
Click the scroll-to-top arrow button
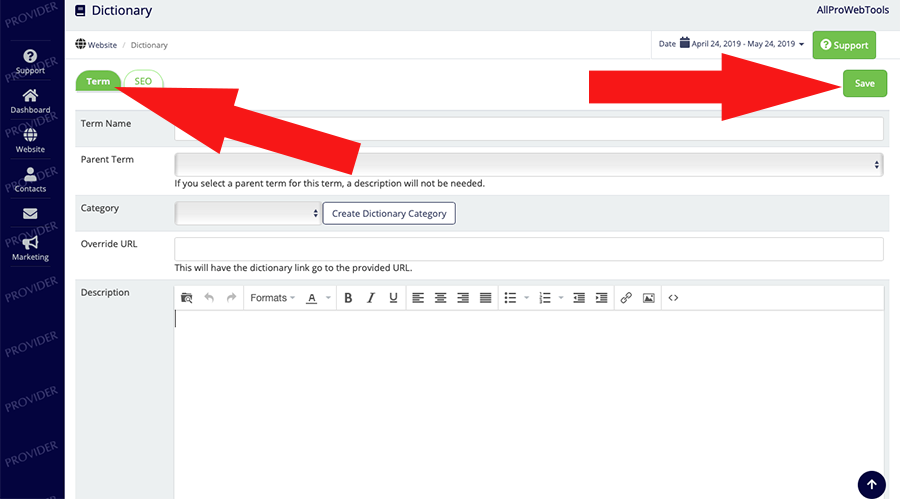(x=871, y=484)
